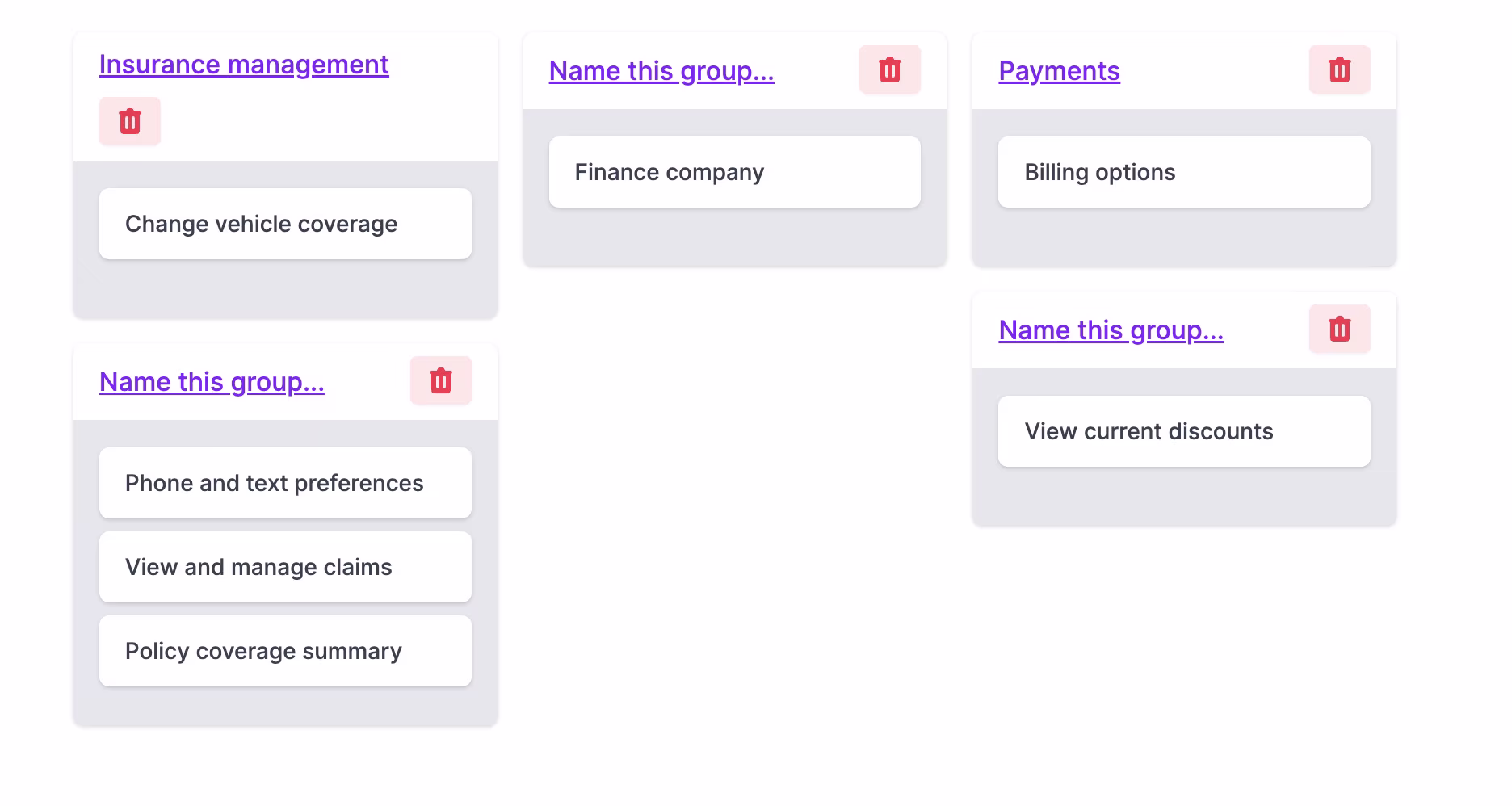Viewport: 1512px width, 806px height.
Task: Name the group above View current discounts
Action: coord(1111,330)
